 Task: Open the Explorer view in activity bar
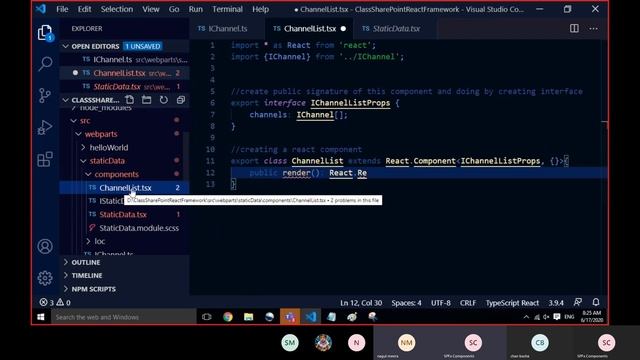pos(45,33)
